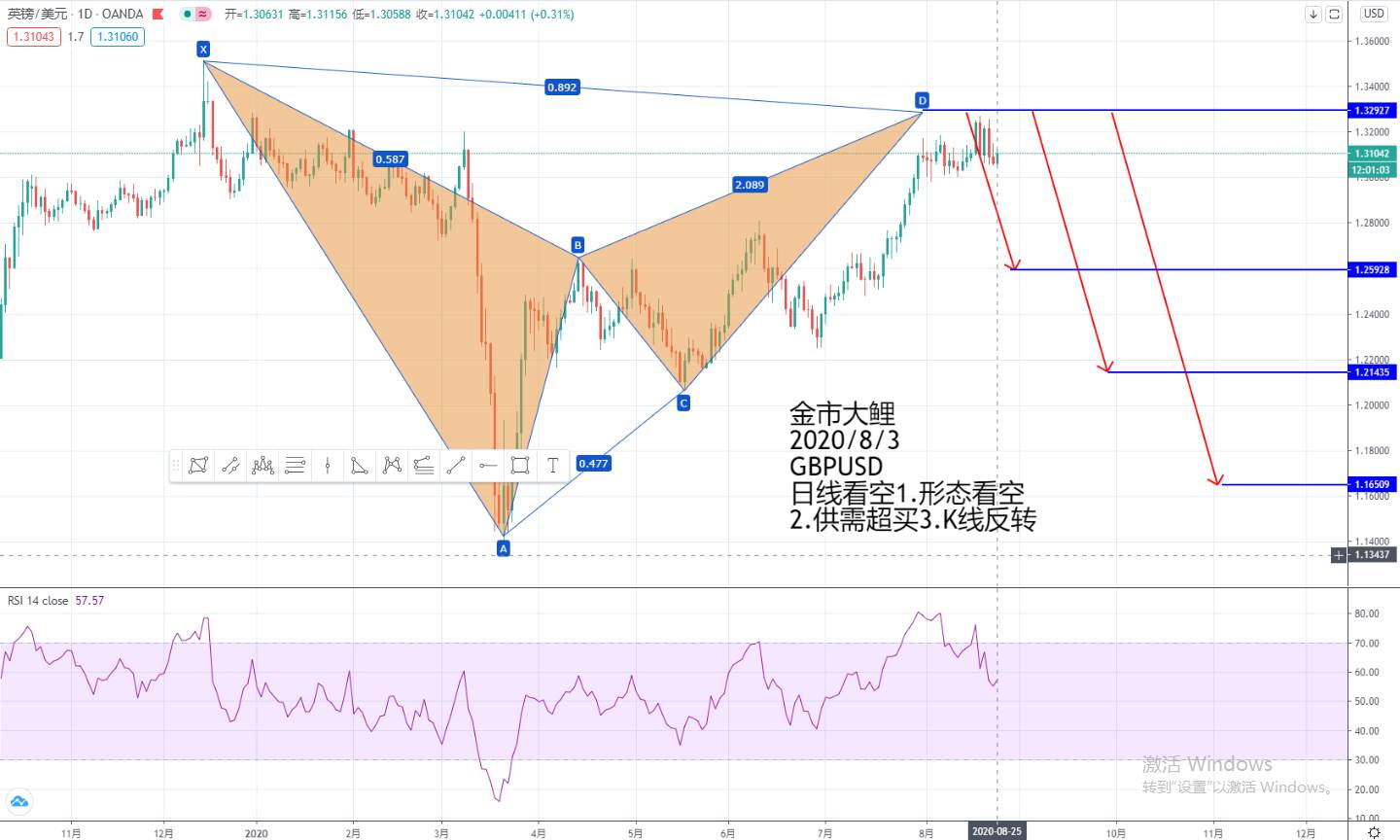Select the XABCD pattern tool in favorites toolbar
This screenshot has height=840, width=1400.
198,466
